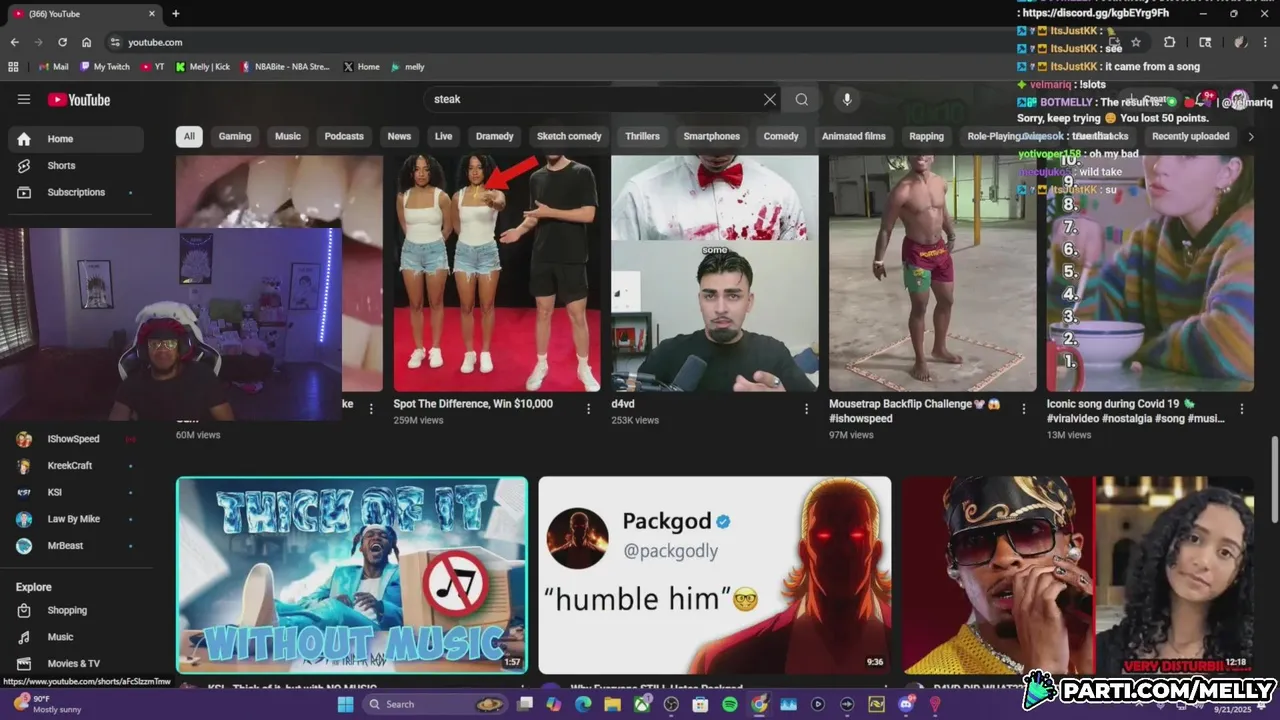Open the Chrome apps grid in bookmarks bar
The width and height of the screenshot is (1280, 720).
(14, 67)
